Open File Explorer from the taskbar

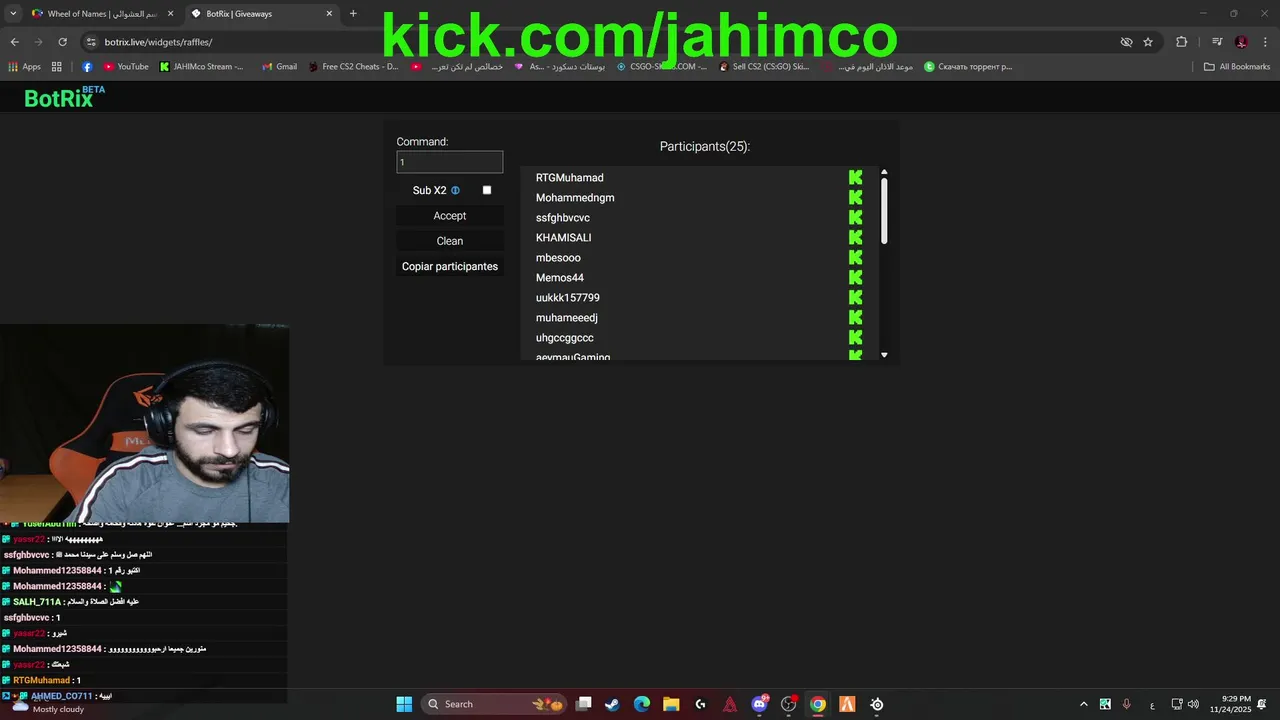point(671,704)
